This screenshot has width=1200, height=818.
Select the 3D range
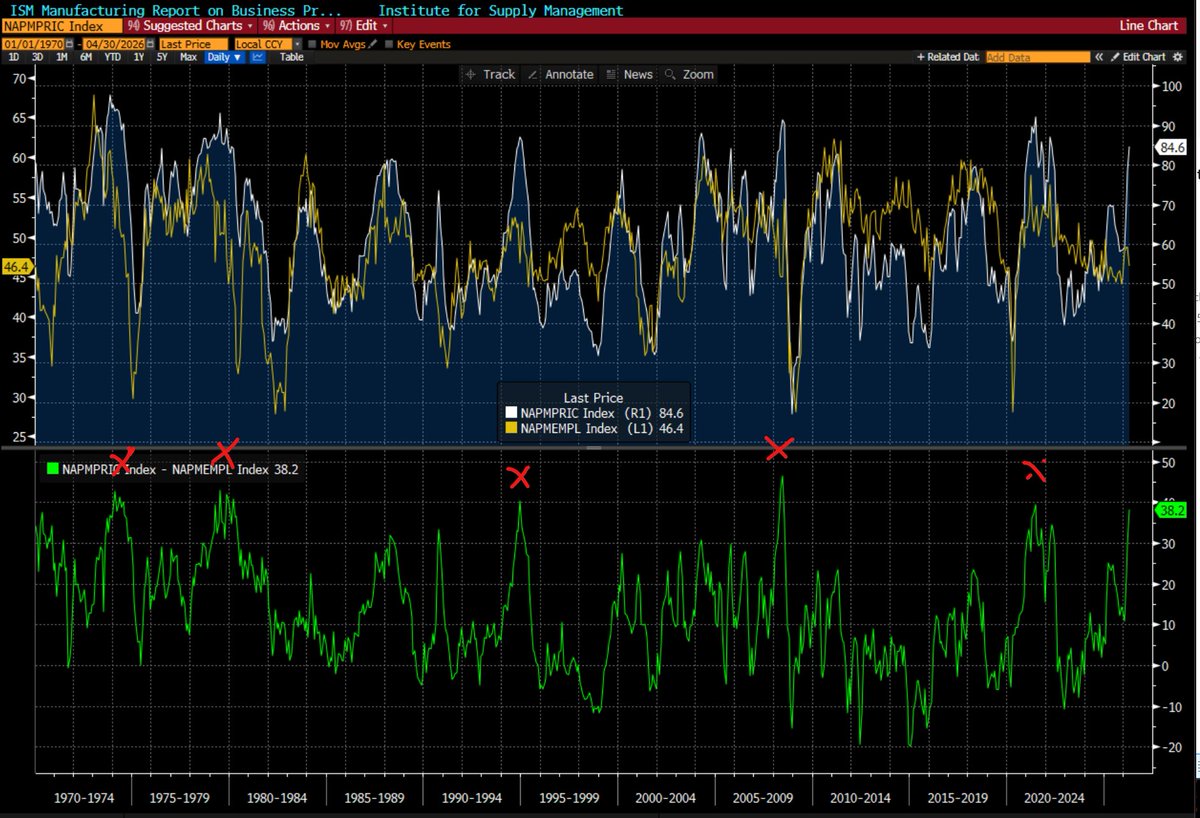click(x=37, y=57)
